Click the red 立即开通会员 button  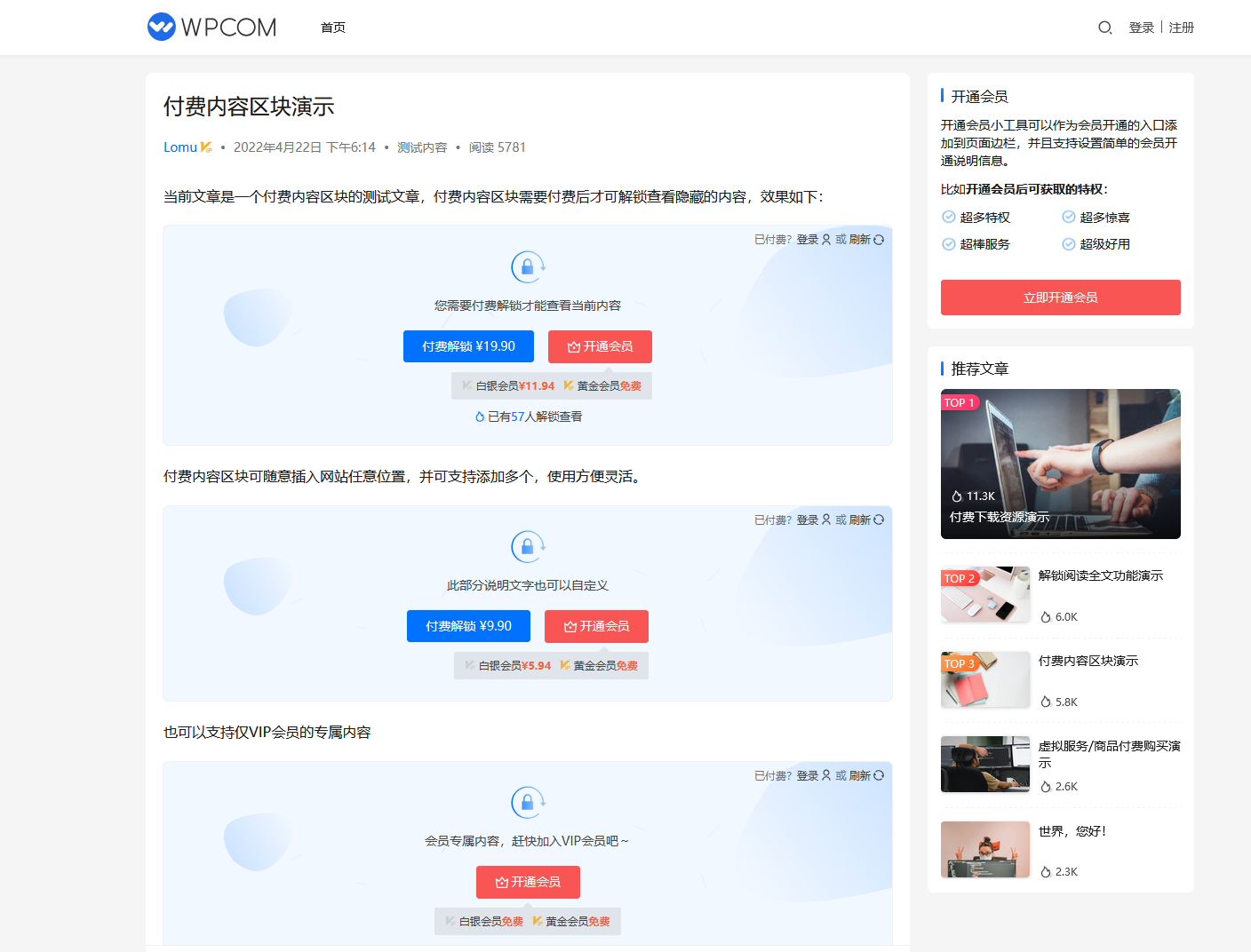[1060, 297]
